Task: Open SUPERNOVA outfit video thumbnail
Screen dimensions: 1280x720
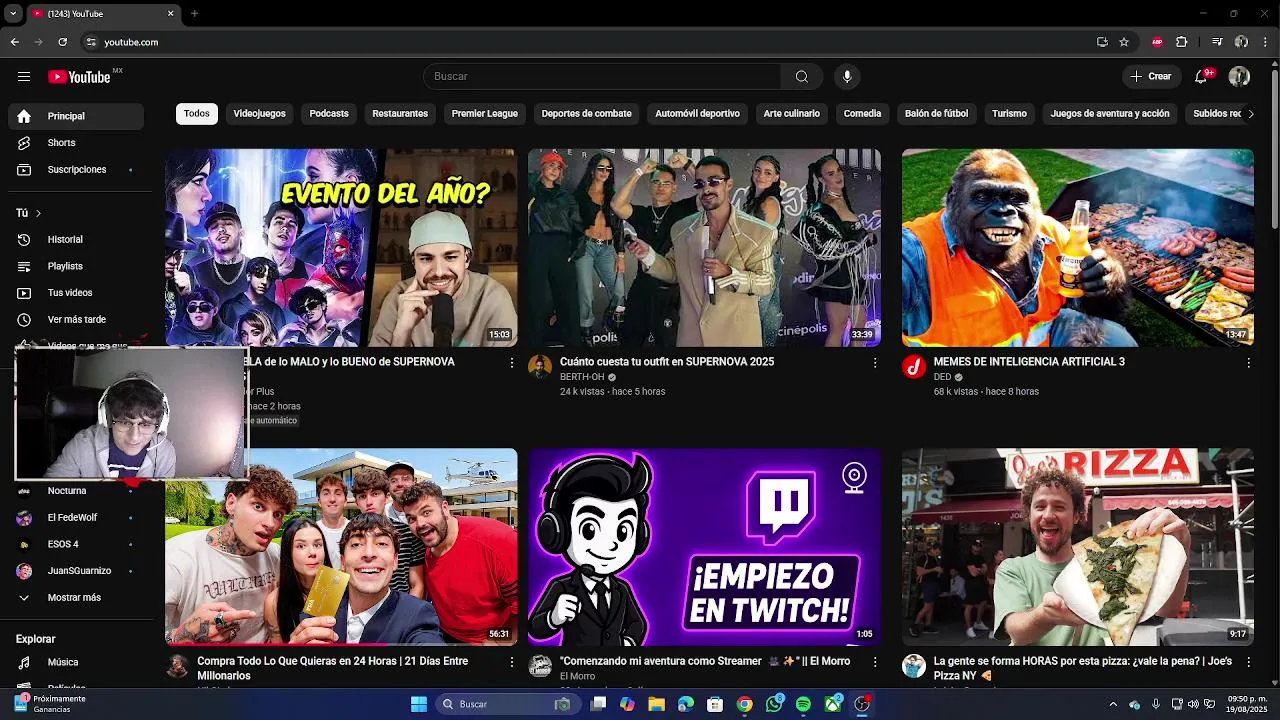Action: [704, 248]
